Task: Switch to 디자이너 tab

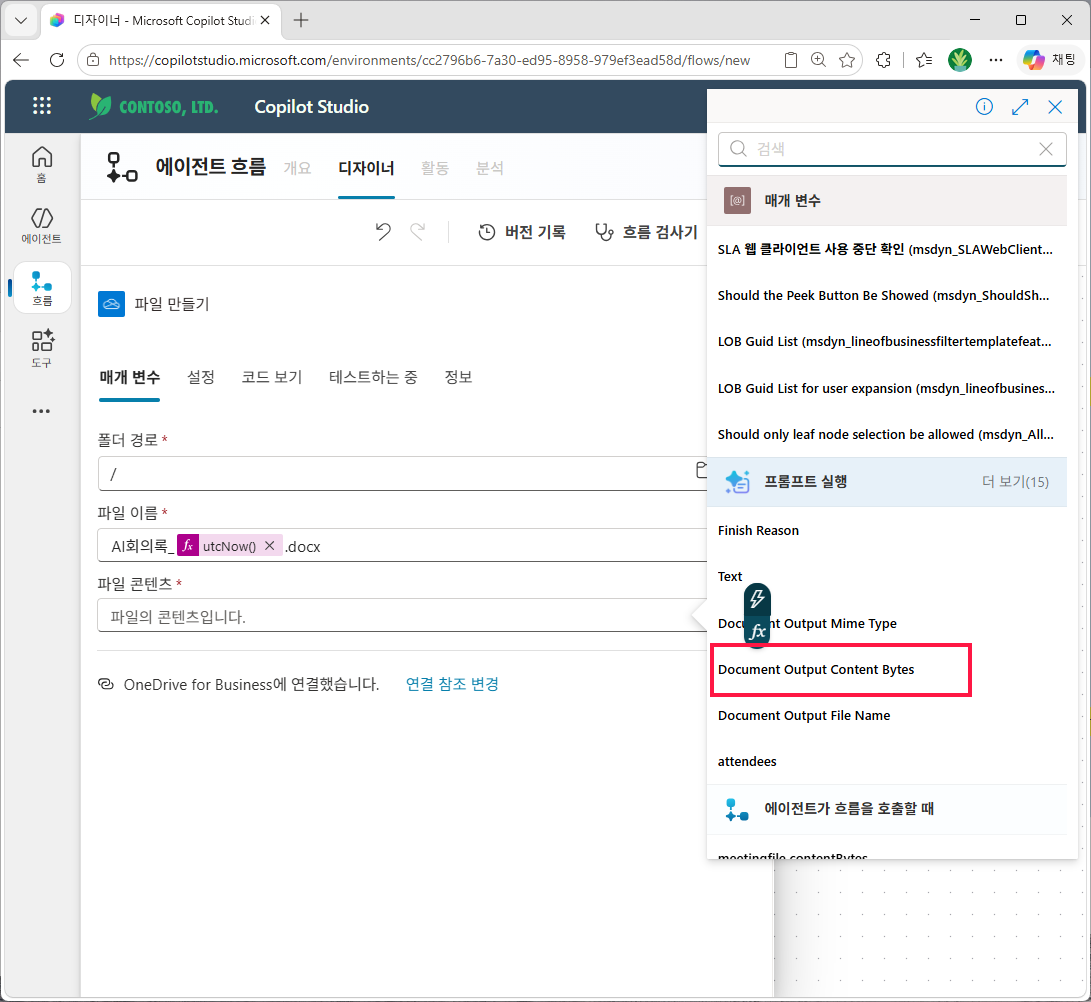Action: (x=366, y=168)
